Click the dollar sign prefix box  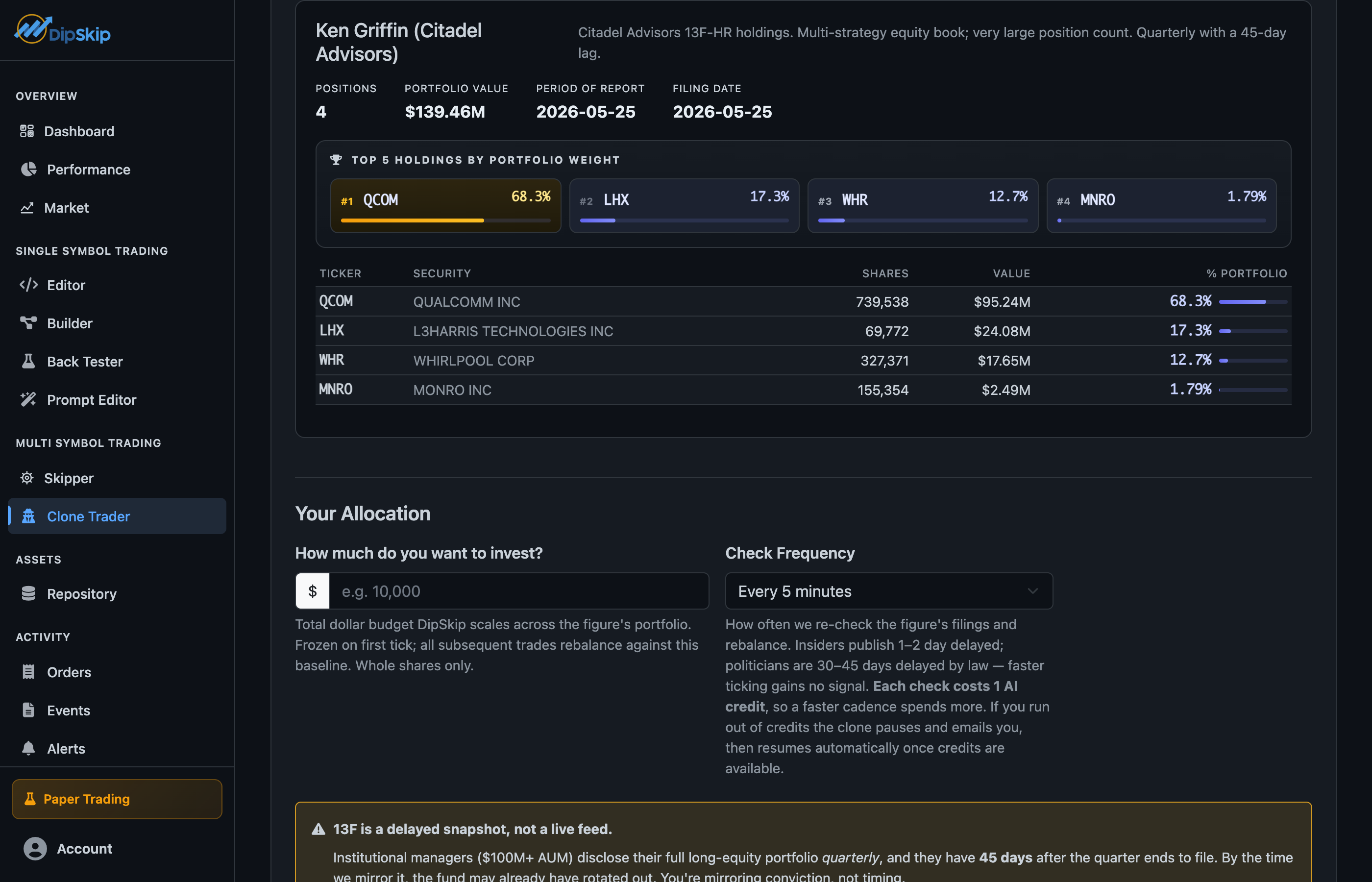click(x=313, y=591)
